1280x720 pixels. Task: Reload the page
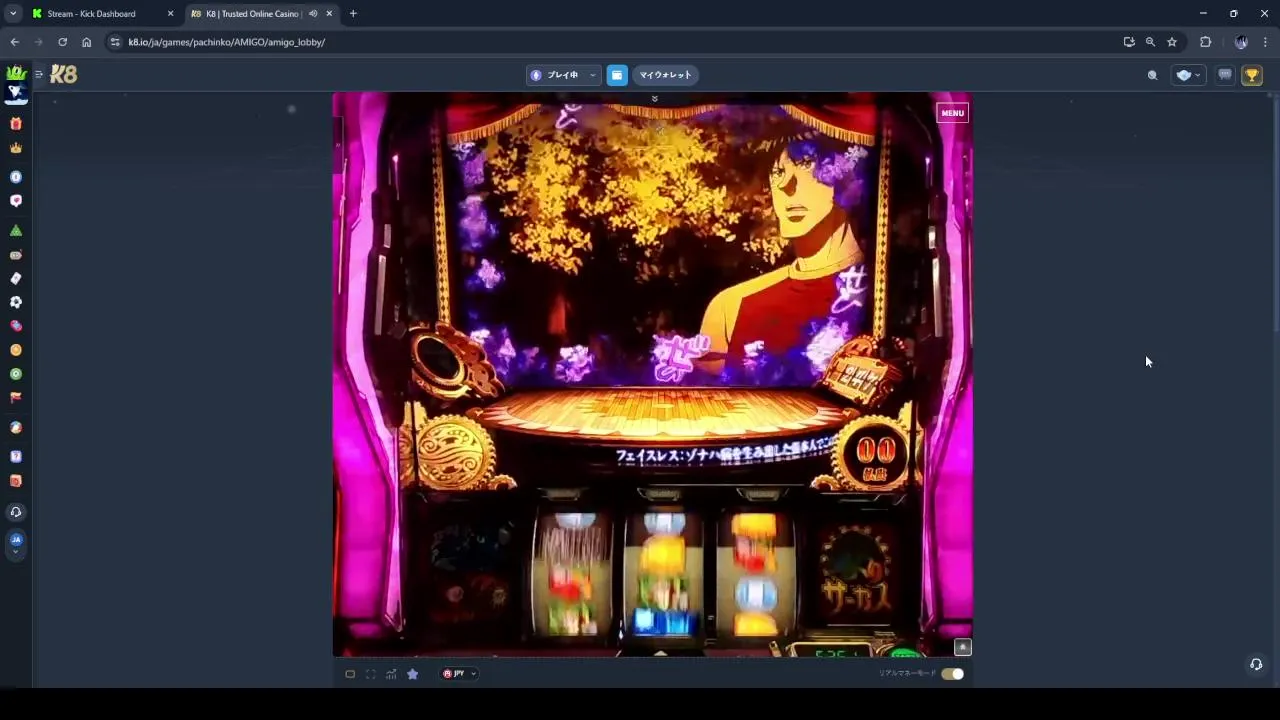coord(62,42)
